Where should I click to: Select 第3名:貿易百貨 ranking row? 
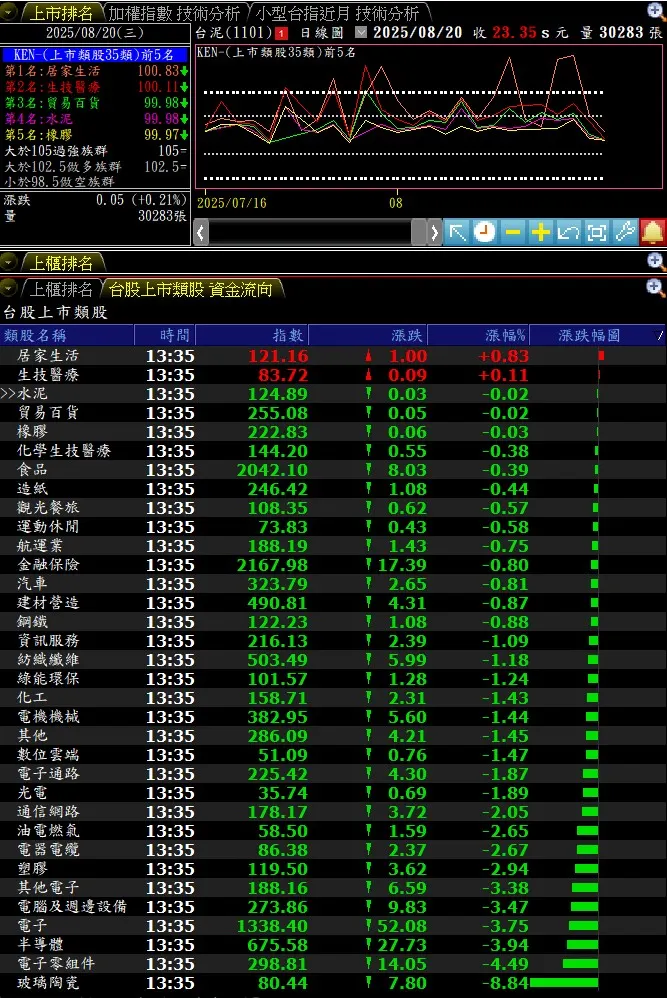pyautogui.click(x=95, y=102)
